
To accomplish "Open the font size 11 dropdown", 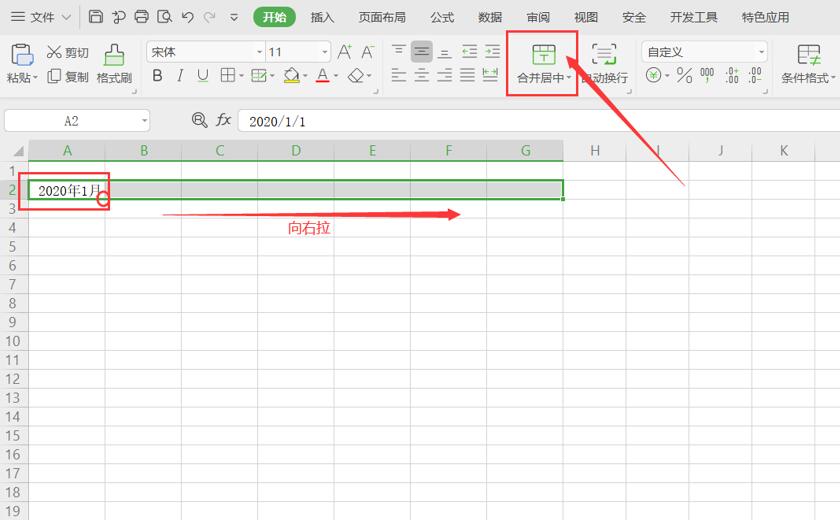I will [x=325, y=52].
